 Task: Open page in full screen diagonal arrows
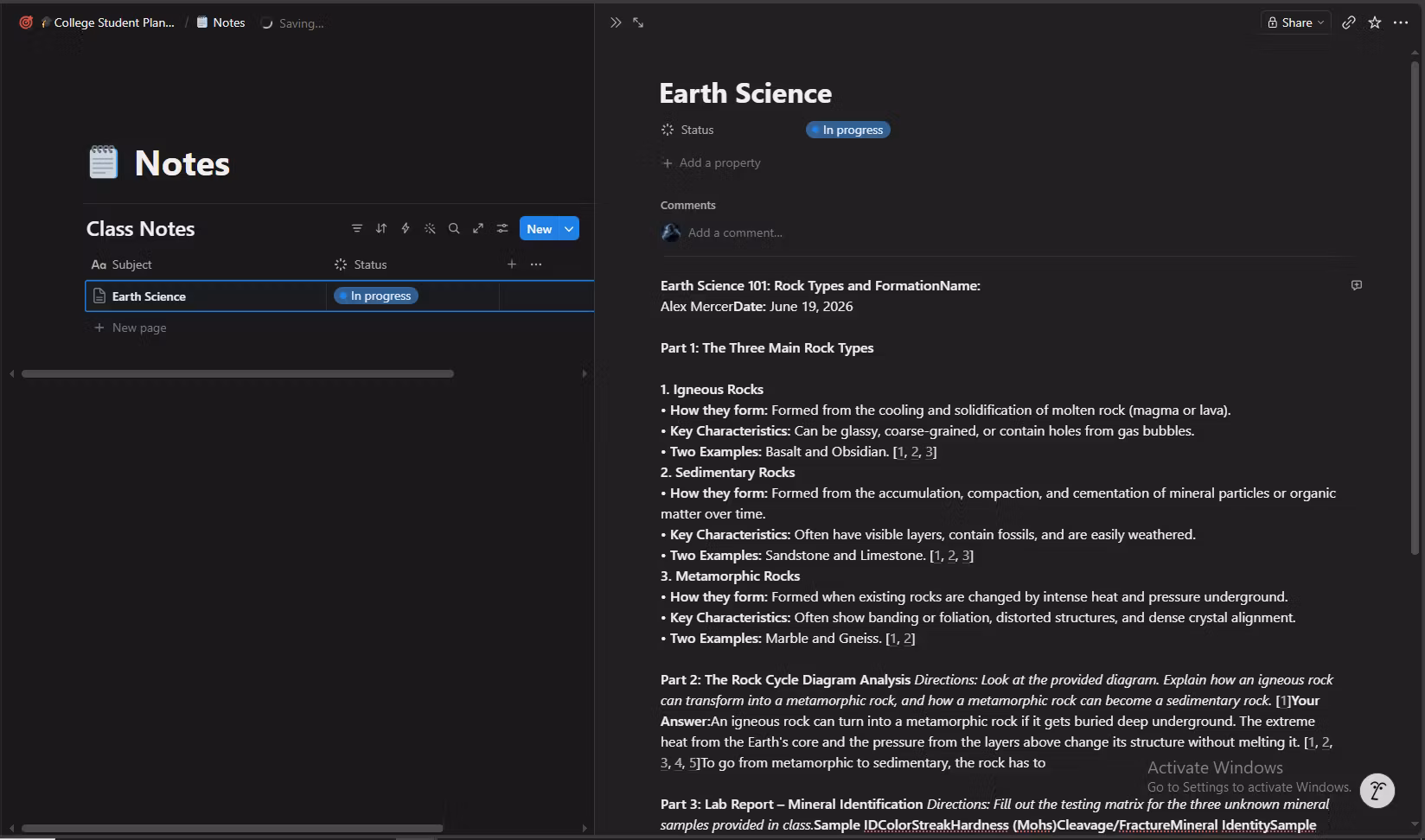point(638,22)
